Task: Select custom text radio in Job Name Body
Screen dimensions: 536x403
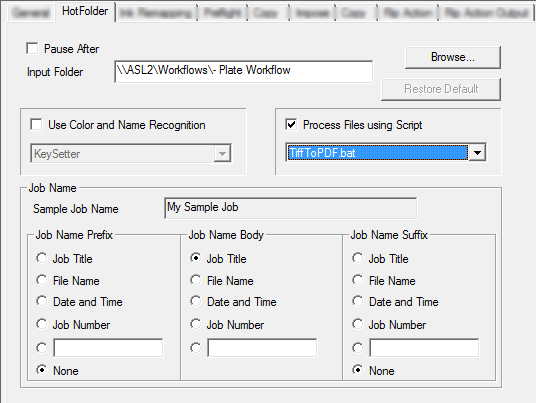Action: [196, 348]
